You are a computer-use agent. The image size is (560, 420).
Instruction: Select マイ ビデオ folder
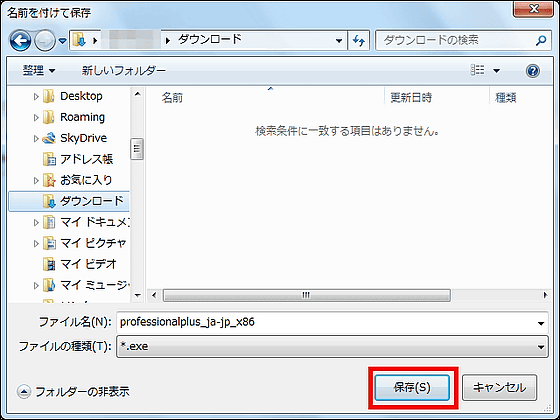pos(88,264)
